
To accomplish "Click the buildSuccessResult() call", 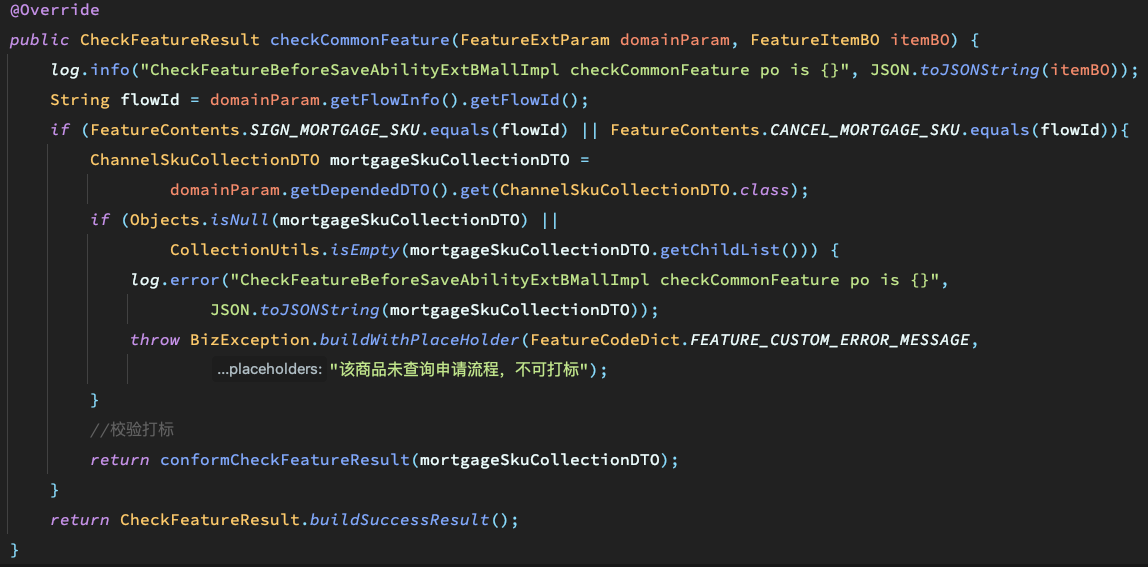I will click(x=409, y=520).
